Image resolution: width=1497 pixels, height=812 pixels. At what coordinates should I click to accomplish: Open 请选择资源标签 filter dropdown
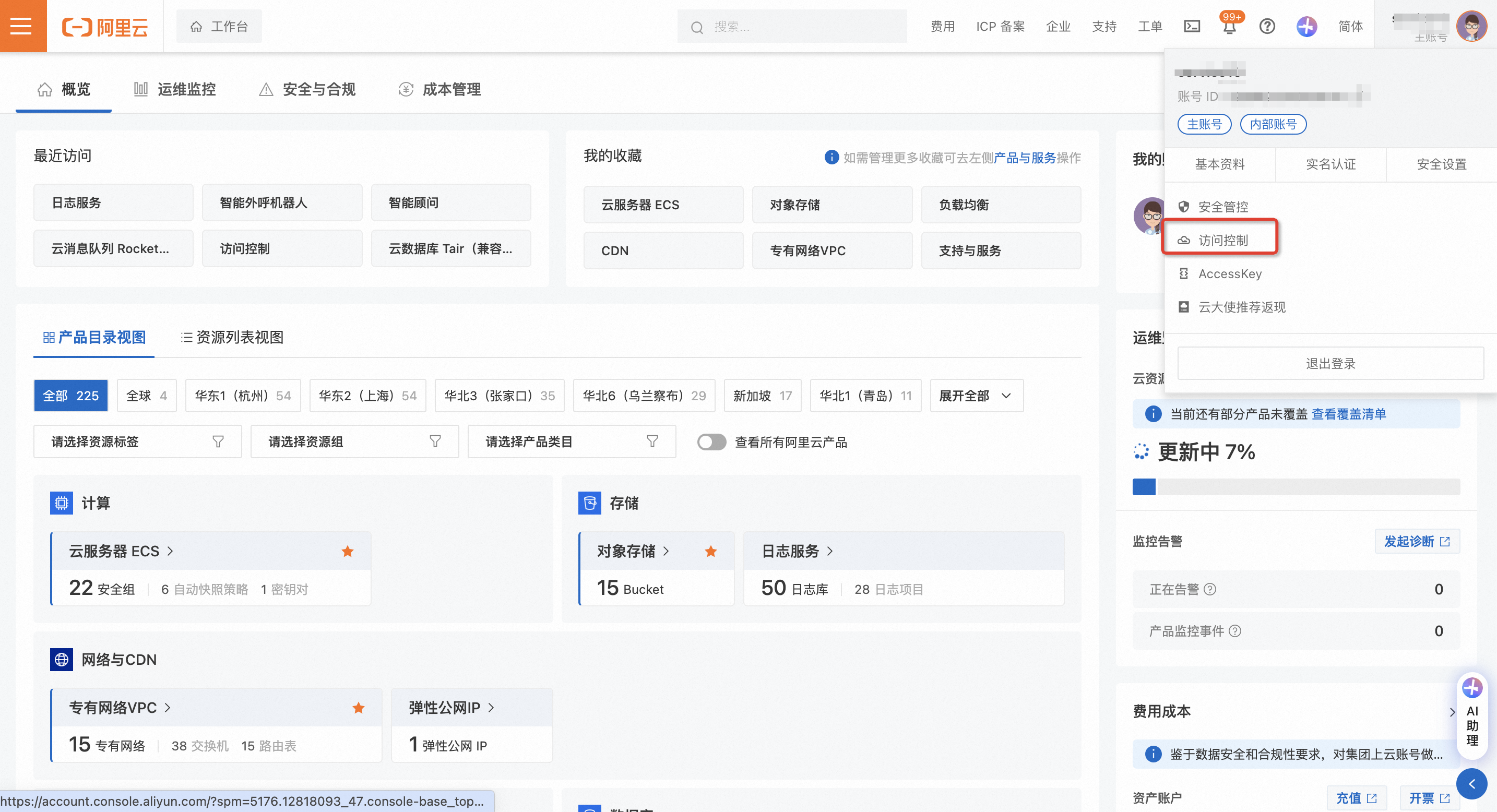point(137,441)
